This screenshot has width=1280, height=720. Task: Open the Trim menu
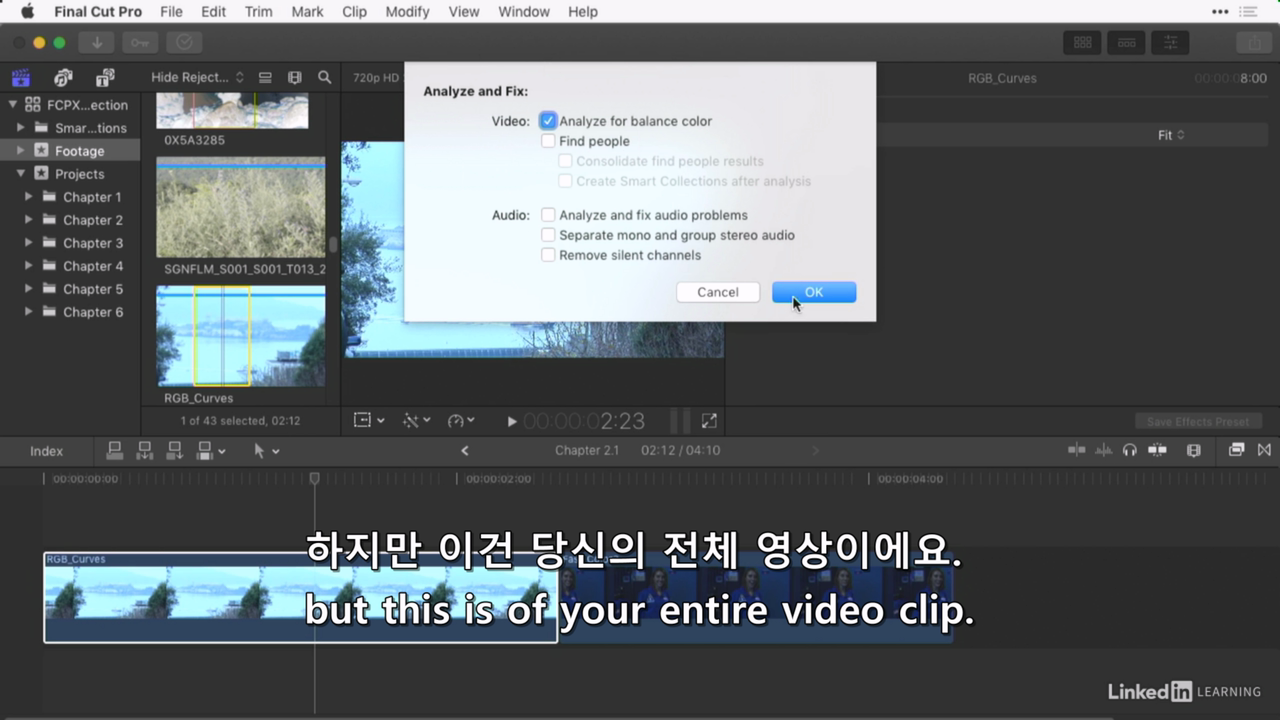click(x=258, y=12)
